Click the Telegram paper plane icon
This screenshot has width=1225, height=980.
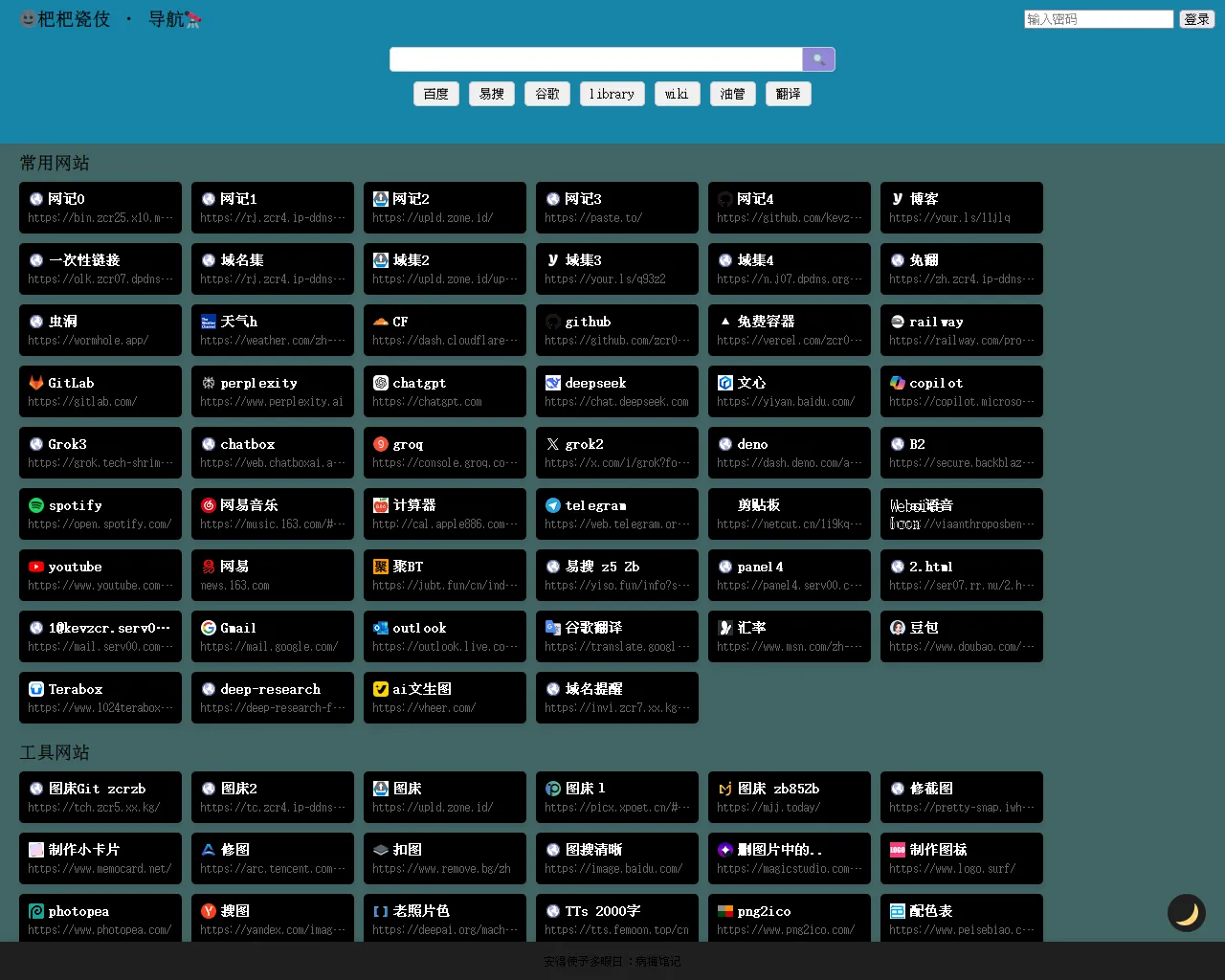click(553, 505)
